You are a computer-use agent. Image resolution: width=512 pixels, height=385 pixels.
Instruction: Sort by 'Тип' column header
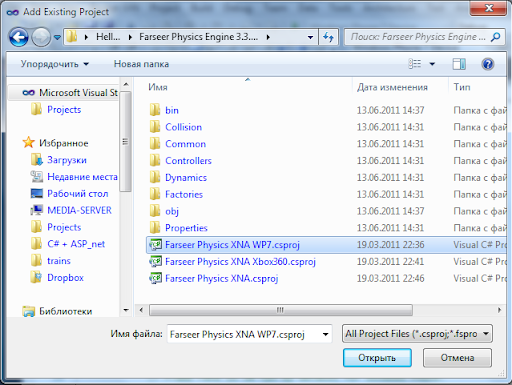[x=462, y=87]
